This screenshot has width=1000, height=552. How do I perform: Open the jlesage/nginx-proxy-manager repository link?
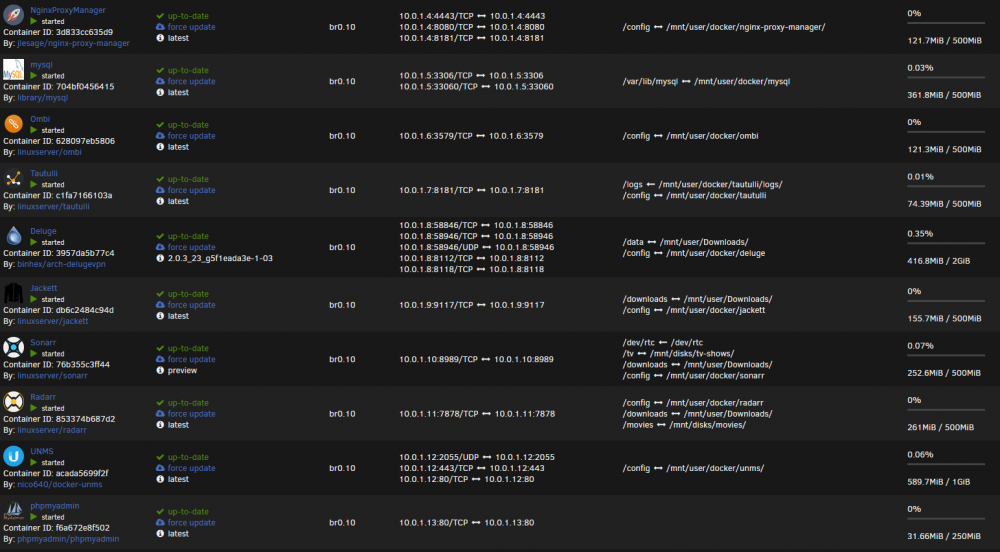tap(73, 43)
